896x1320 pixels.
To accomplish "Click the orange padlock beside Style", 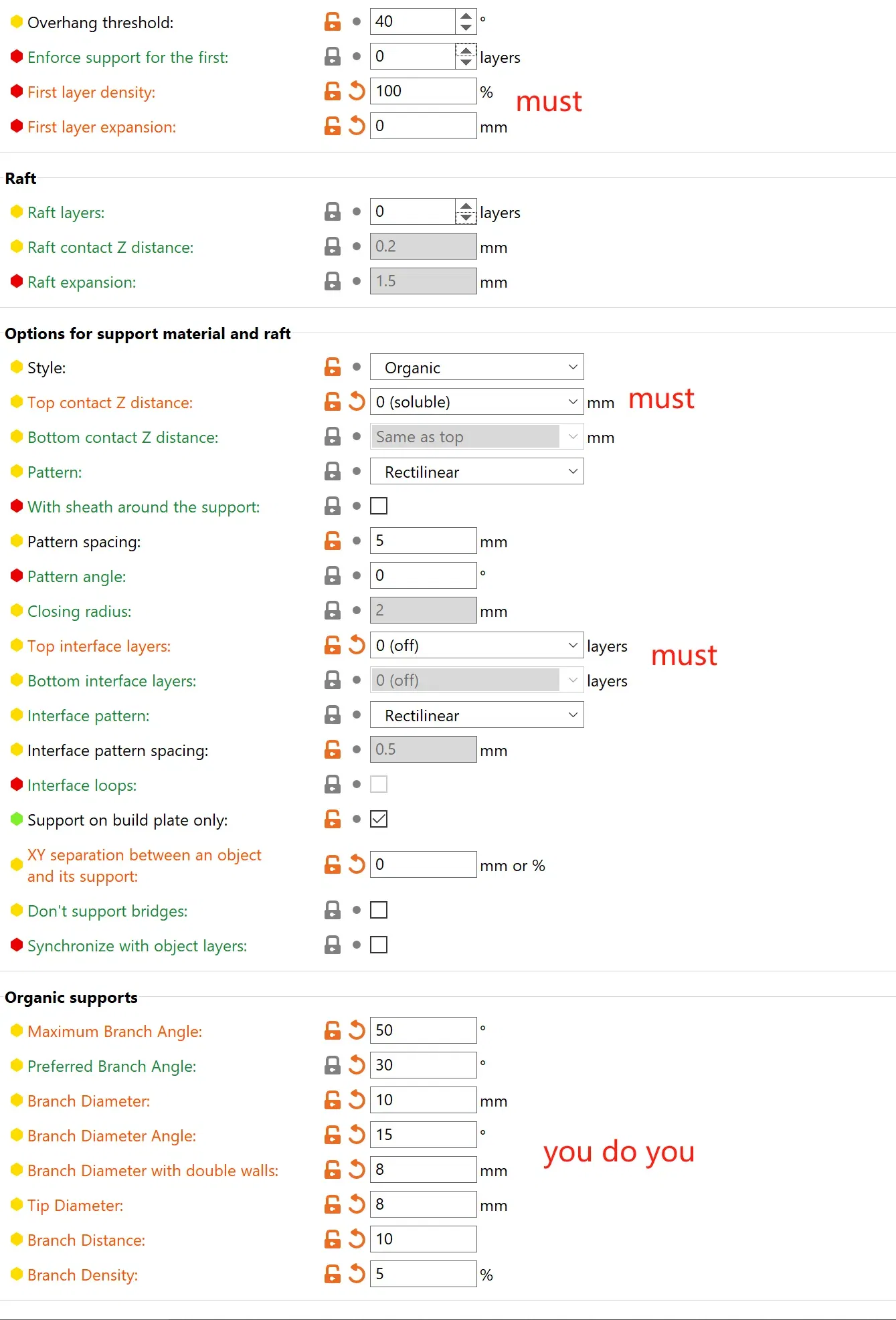I will click(x=333, y=367).
